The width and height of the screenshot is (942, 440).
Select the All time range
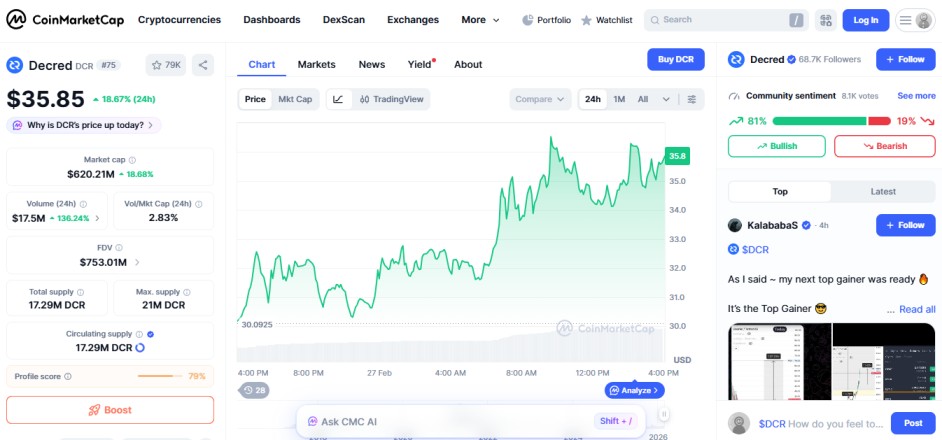click(643, 99)
